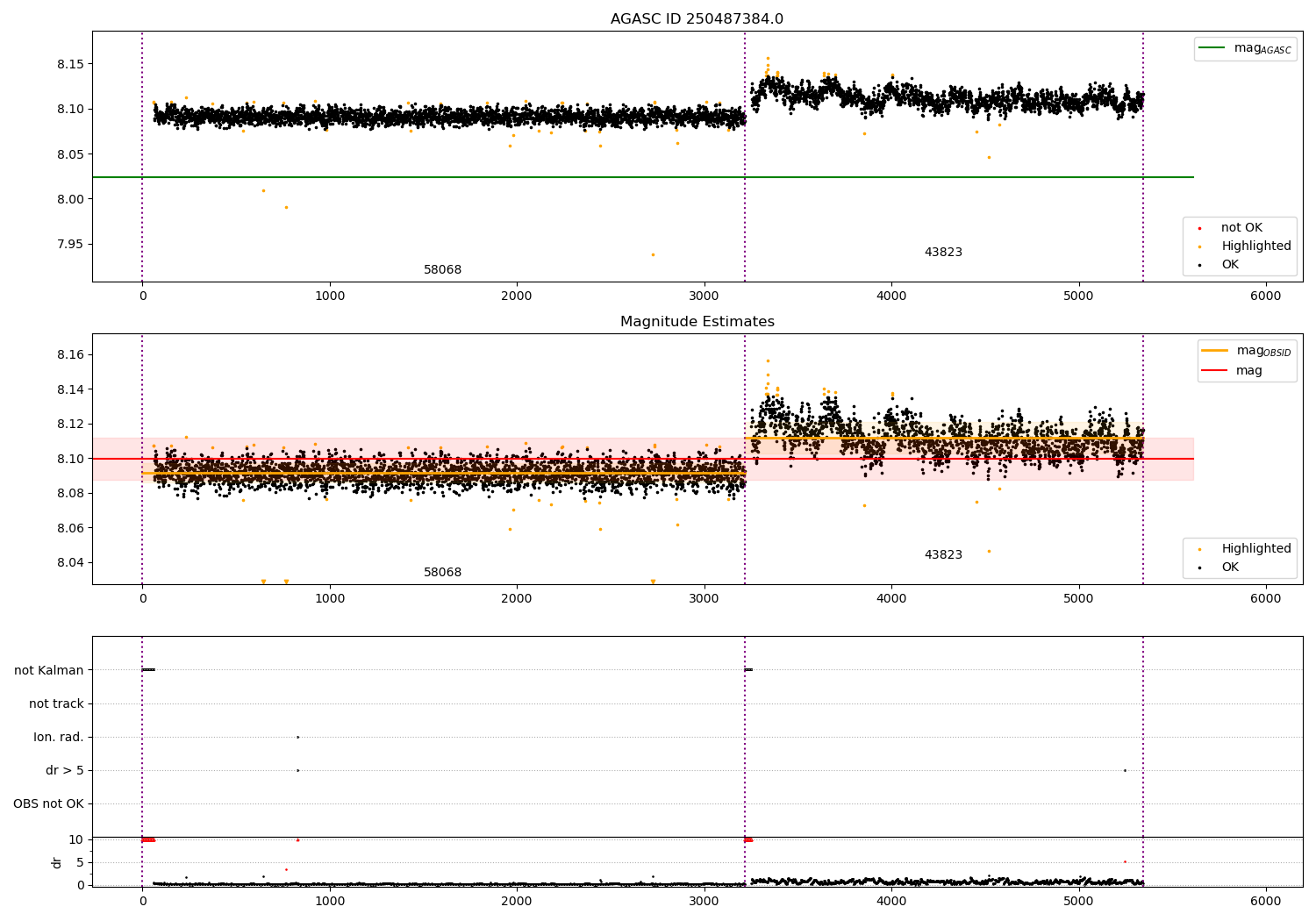Image resolution: width=1316 pixels, height=921 pixels.
Task: Click the 10 tick on the dr axis
Action: 76,839
